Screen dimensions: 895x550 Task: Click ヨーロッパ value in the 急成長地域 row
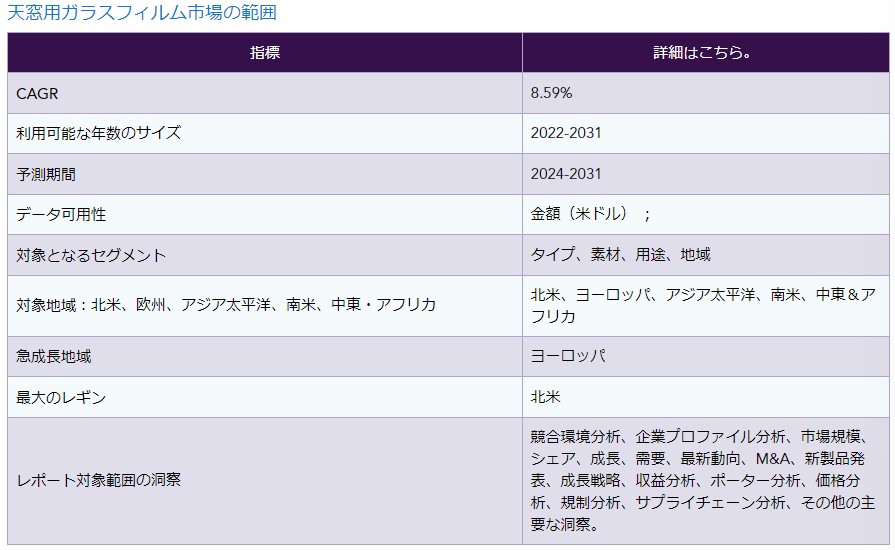click(568, 356)
